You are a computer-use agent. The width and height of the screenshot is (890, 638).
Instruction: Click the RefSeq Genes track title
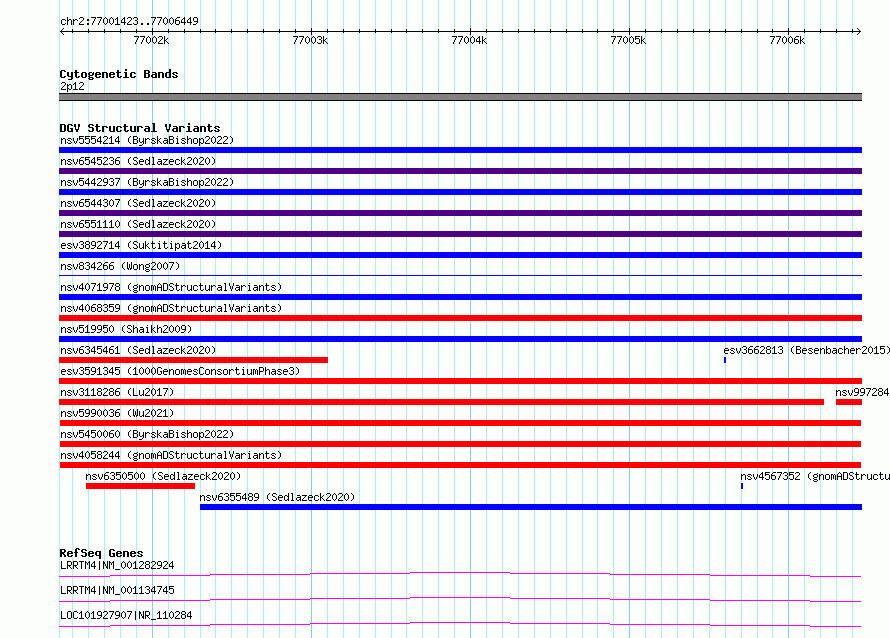(101, 553)
